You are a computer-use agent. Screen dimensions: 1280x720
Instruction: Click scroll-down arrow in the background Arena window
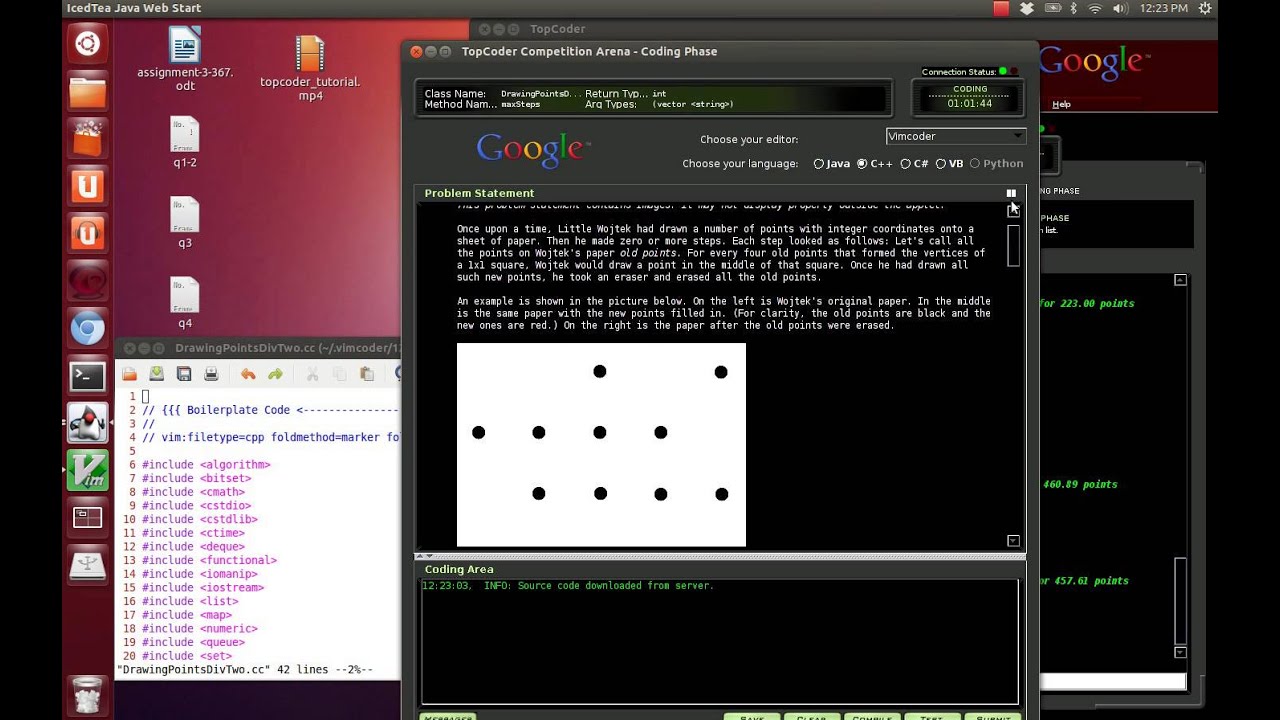click(x=1180, y=652)
